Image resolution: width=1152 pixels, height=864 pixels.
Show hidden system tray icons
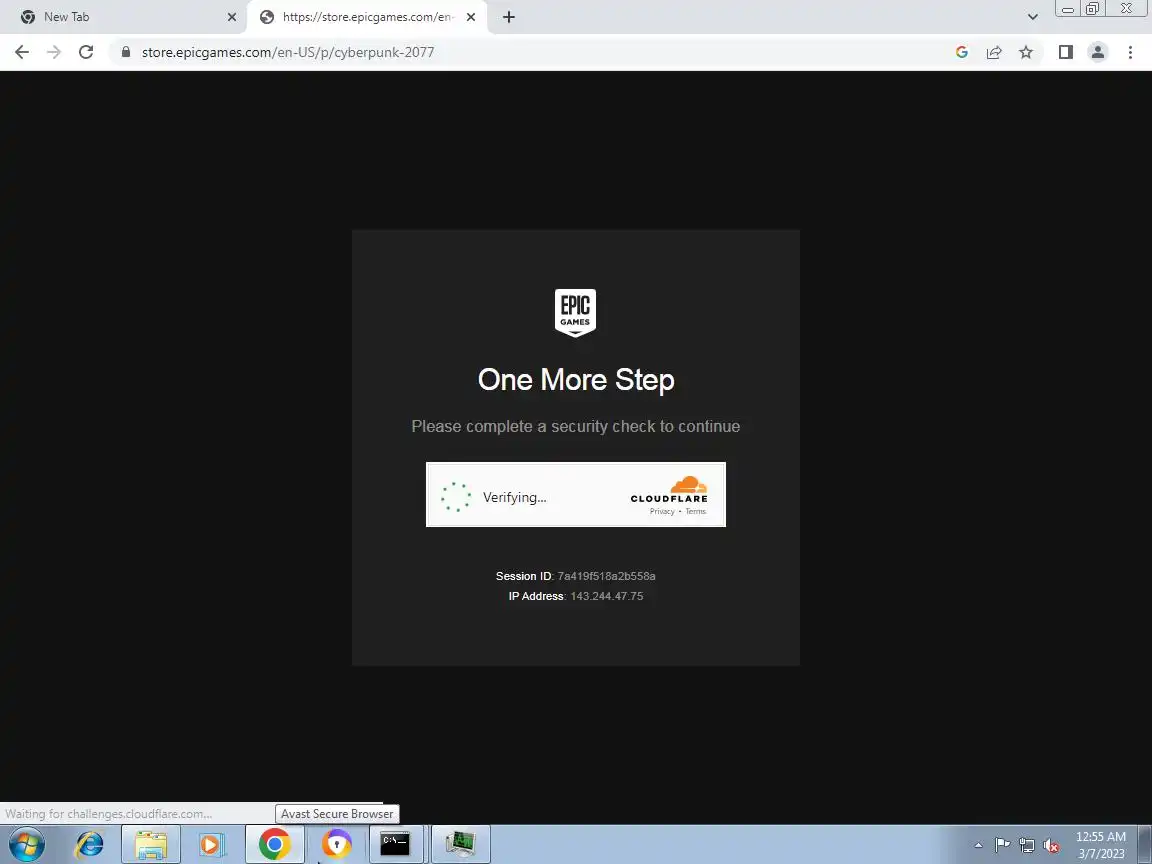(978, 845)
